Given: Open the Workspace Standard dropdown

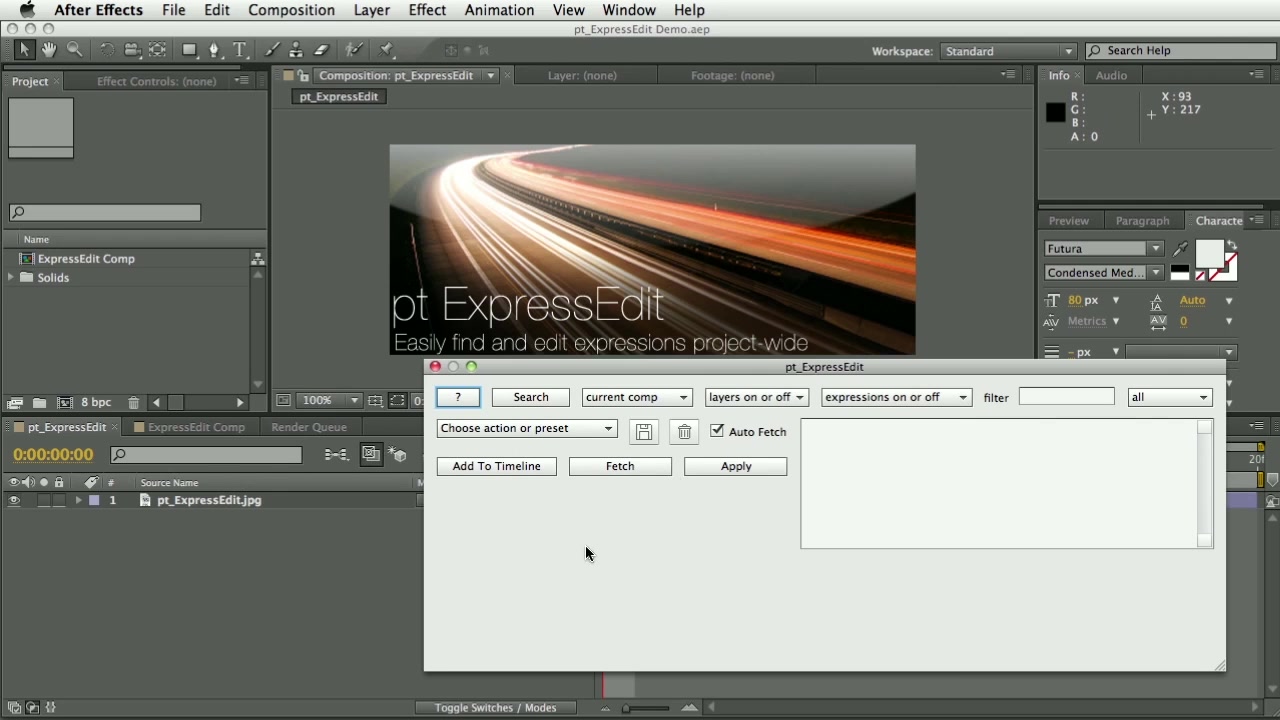Looking at the screenshot, I should click(1008, 51).
